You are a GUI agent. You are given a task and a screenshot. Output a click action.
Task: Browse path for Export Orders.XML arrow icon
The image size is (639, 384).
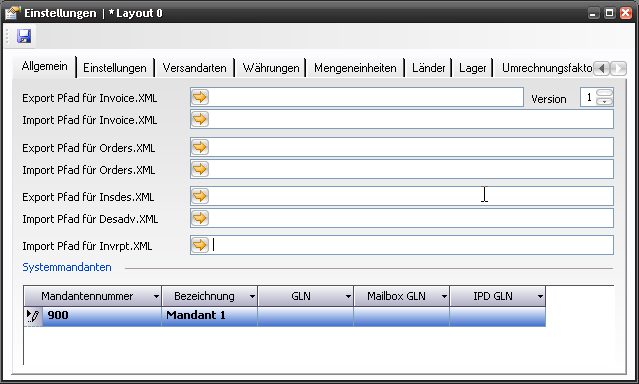click(200, 147)
